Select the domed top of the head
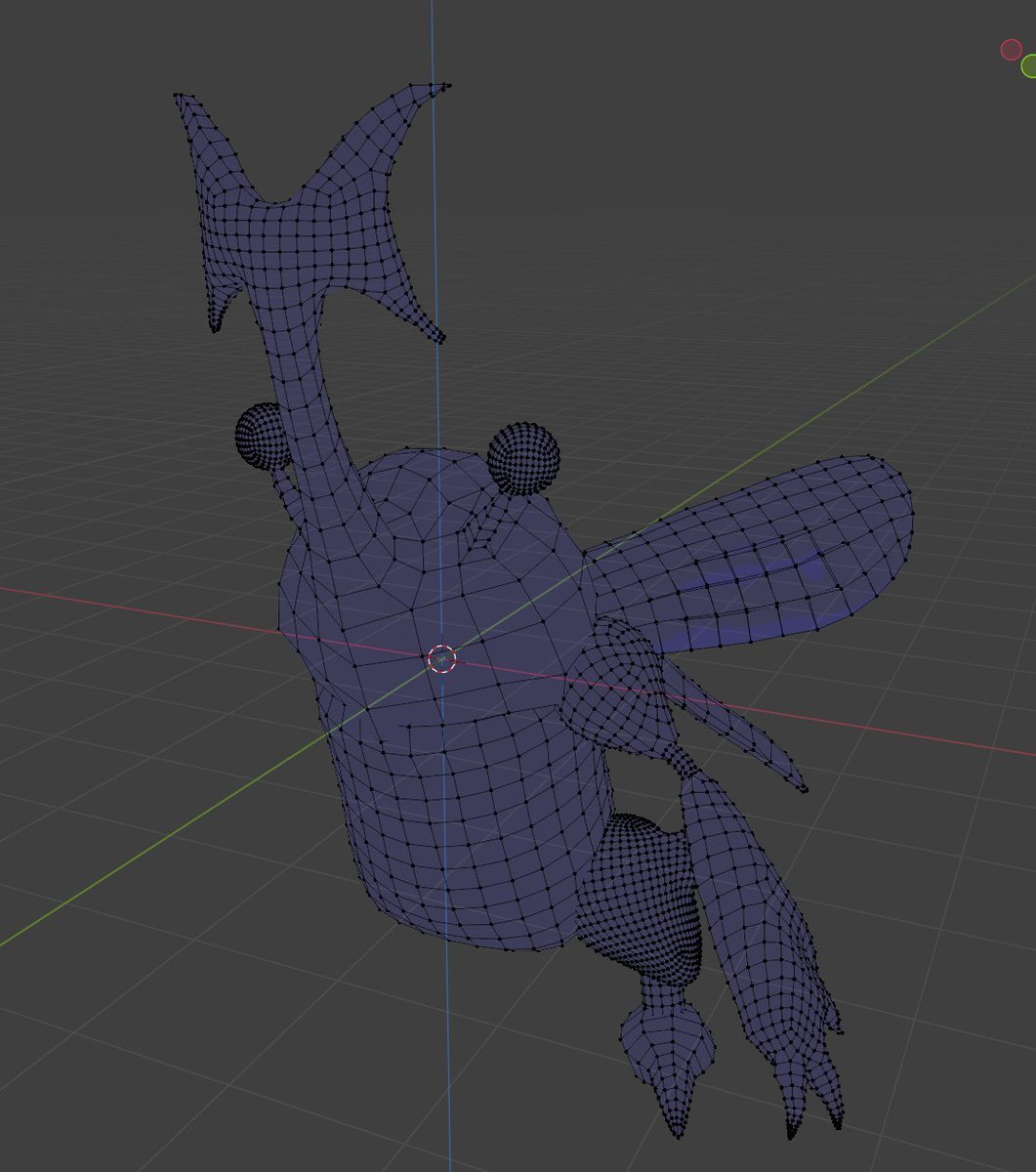This screenshot has width=1036, height=1172. (430, 498)
